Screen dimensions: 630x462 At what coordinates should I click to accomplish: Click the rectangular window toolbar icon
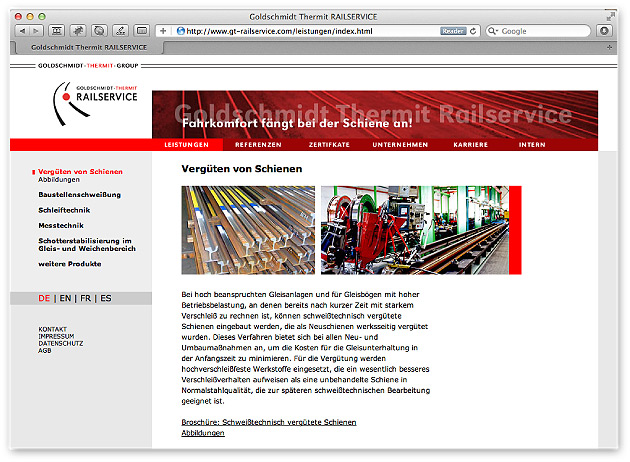click(141, 31)
